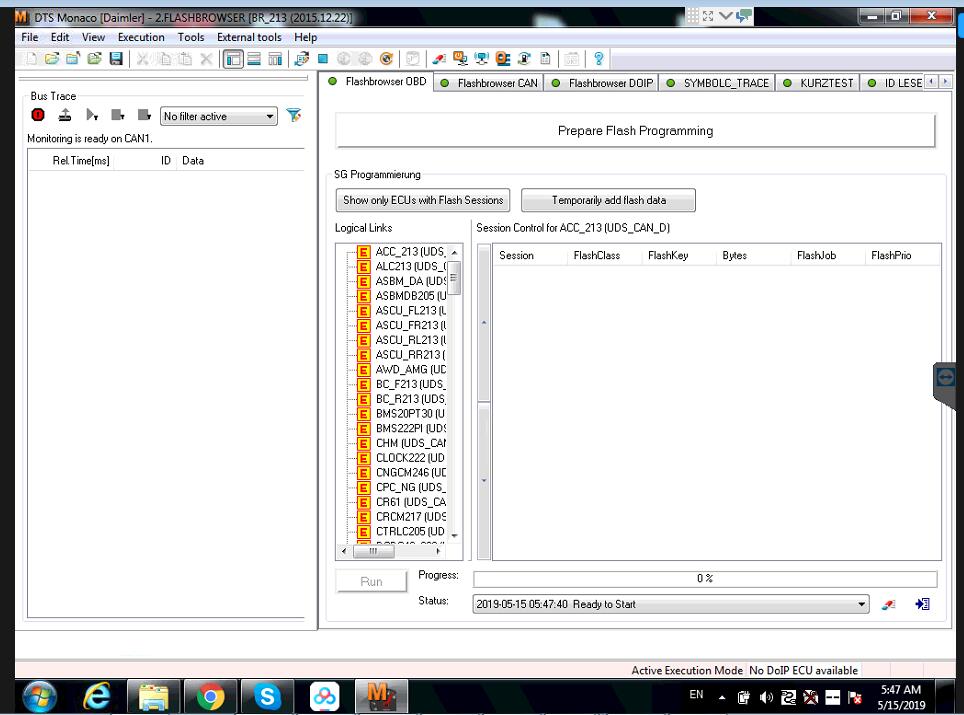Click the Logical Links vertical scrollbar thumb
Screen dimensions: 964x715
pyautogui.click(x=454, y=278)
